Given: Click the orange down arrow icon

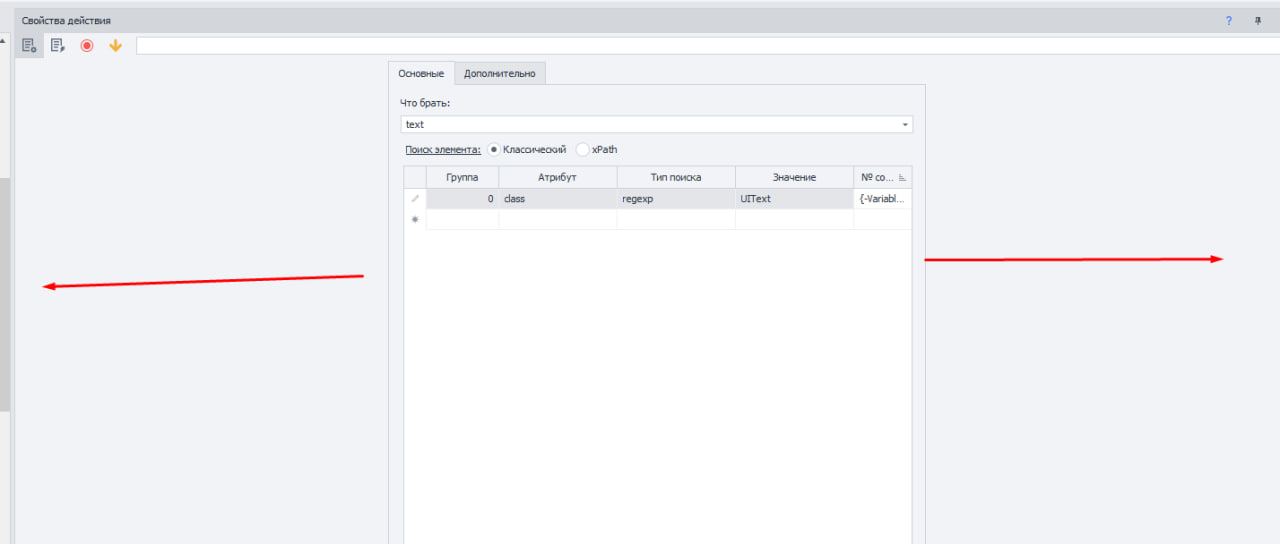Looking at the screenshot, I should click(x=115, y=45).
